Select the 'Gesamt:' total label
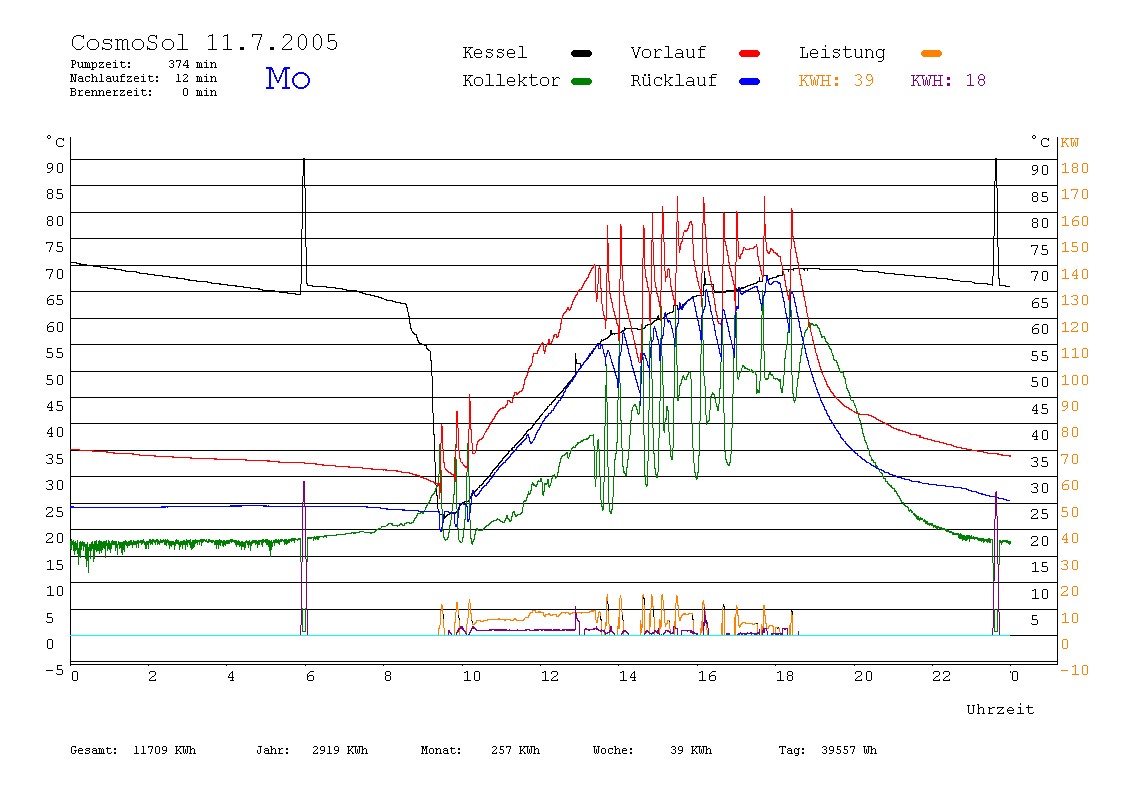The image size is (1148, 812). tap(94, 750)
